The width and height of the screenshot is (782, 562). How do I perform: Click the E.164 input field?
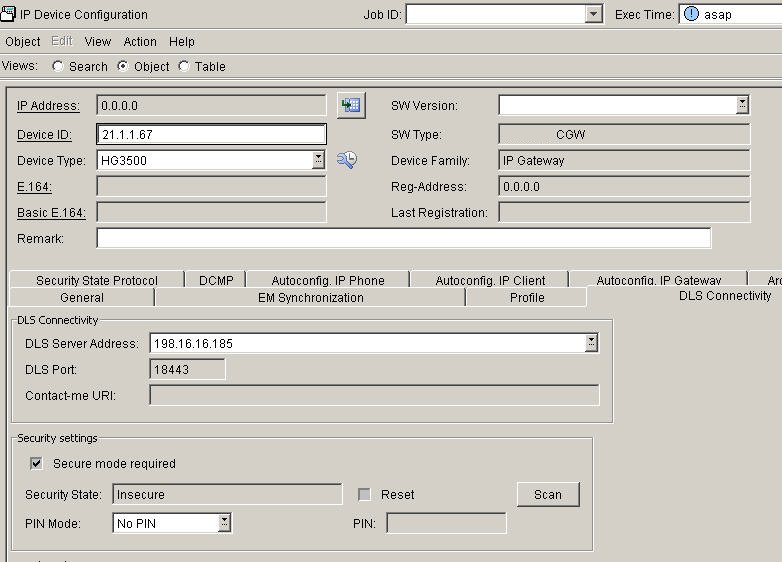[211, 187]
